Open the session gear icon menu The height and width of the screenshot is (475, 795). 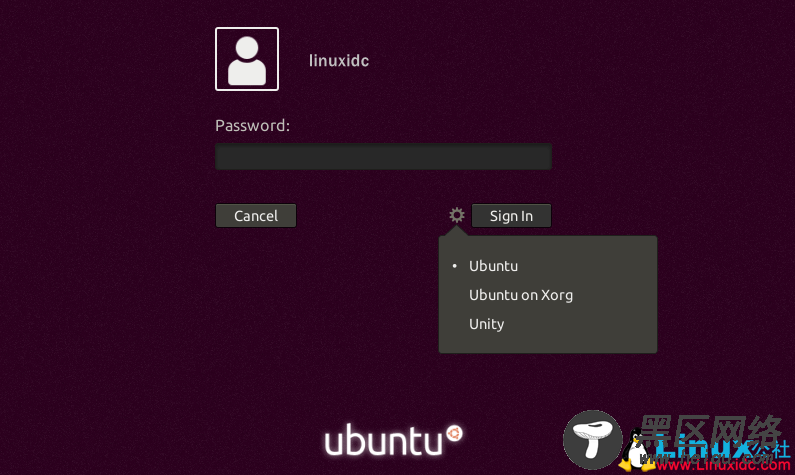pyautogui.click(x=457, y=215)
